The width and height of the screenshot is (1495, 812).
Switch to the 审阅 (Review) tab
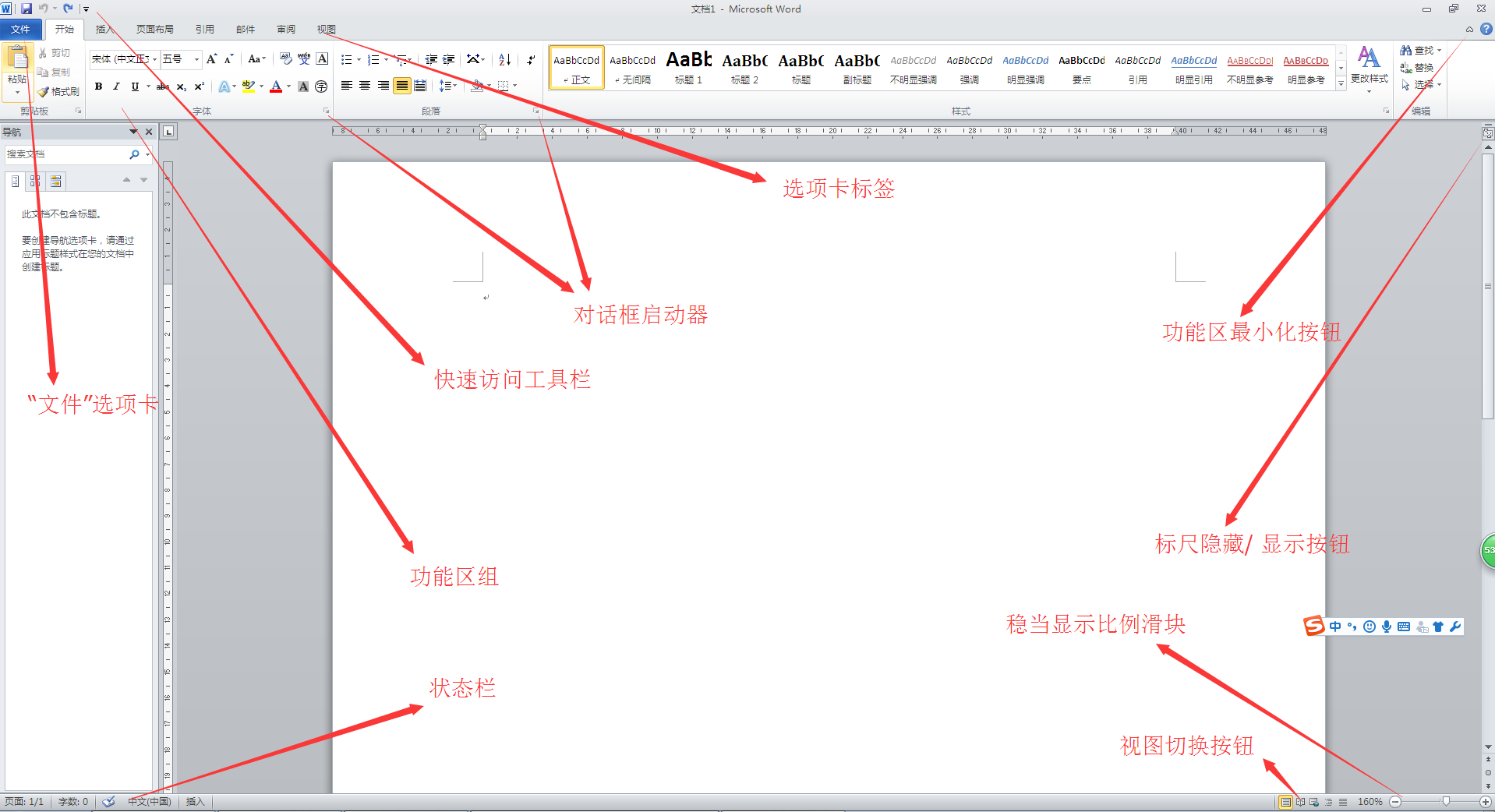click(285, 30)
